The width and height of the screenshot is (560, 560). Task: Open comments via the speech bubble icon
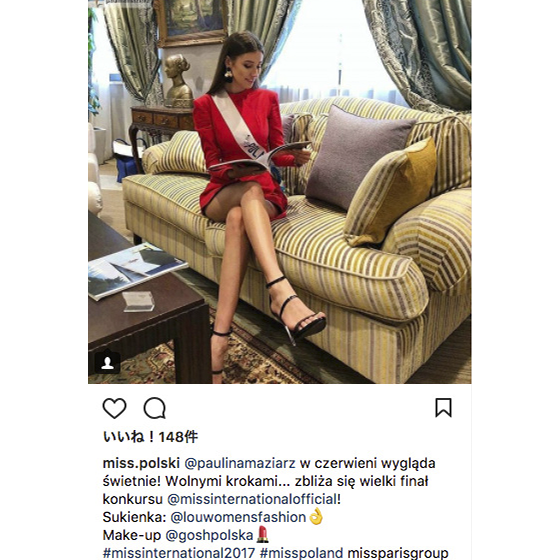155,408
